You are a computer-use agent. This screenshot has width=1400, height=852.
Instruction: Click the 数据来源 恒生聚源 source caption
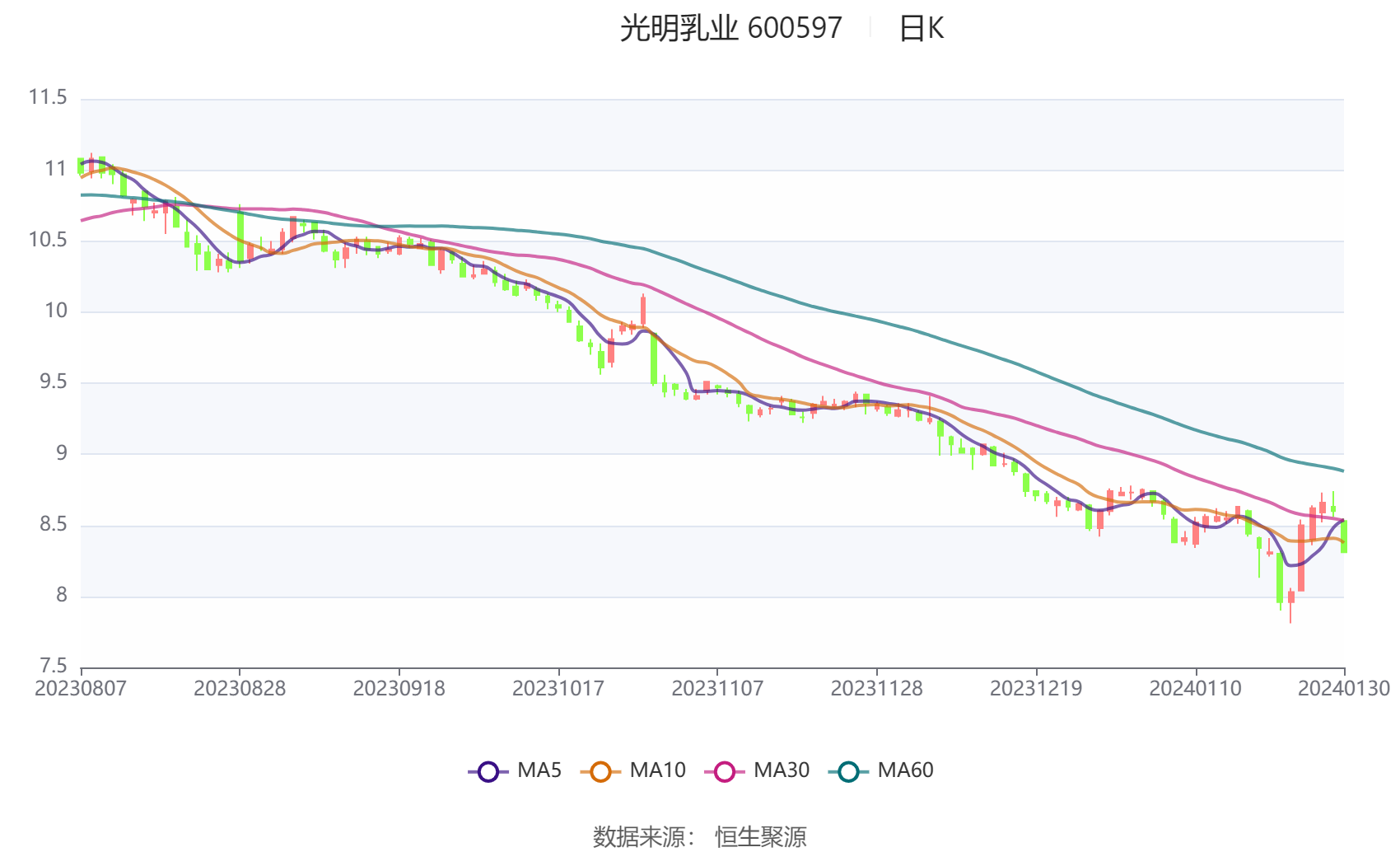(700, 837)
